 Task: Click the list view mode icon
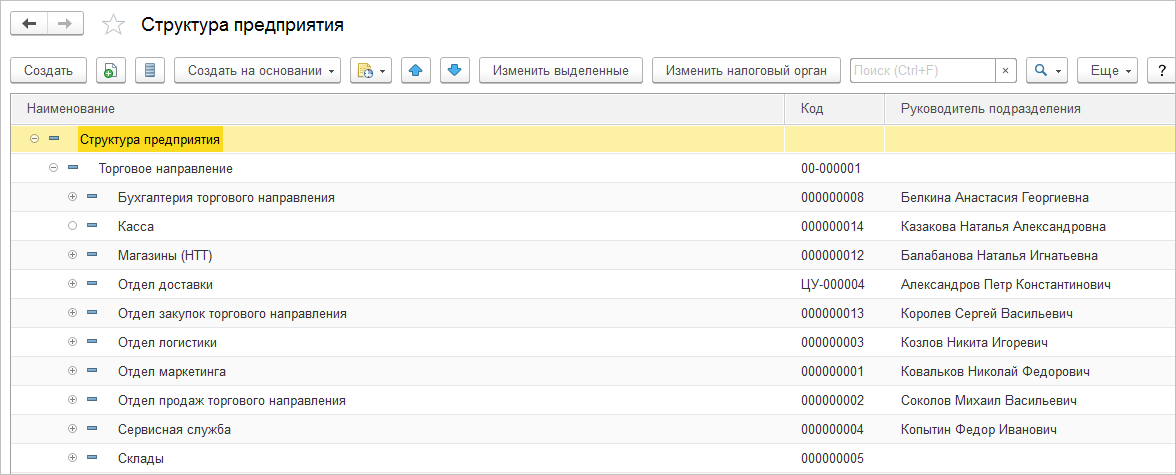[150, 70]
